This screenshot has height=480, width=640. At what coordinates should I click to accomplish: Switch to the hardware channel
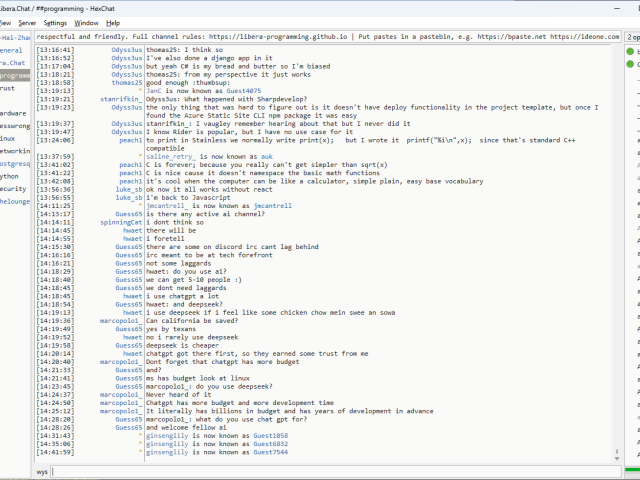[x=14, y=113]
